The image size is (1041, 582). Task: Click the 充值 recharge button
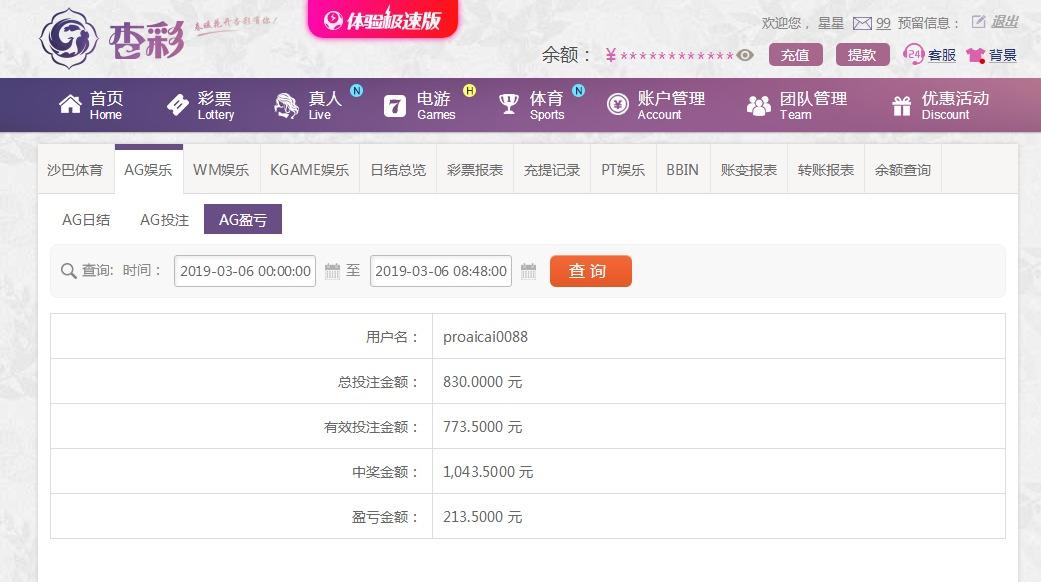(x=795, y=55)
